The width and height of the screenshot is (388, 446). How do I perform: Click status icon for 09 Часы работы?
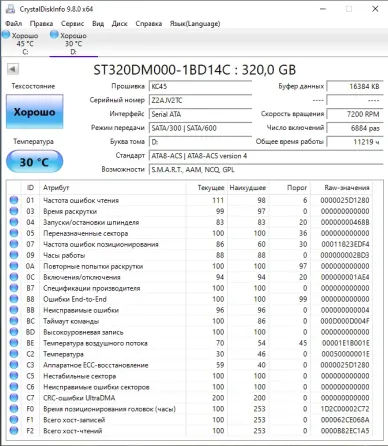coord(14,255)
